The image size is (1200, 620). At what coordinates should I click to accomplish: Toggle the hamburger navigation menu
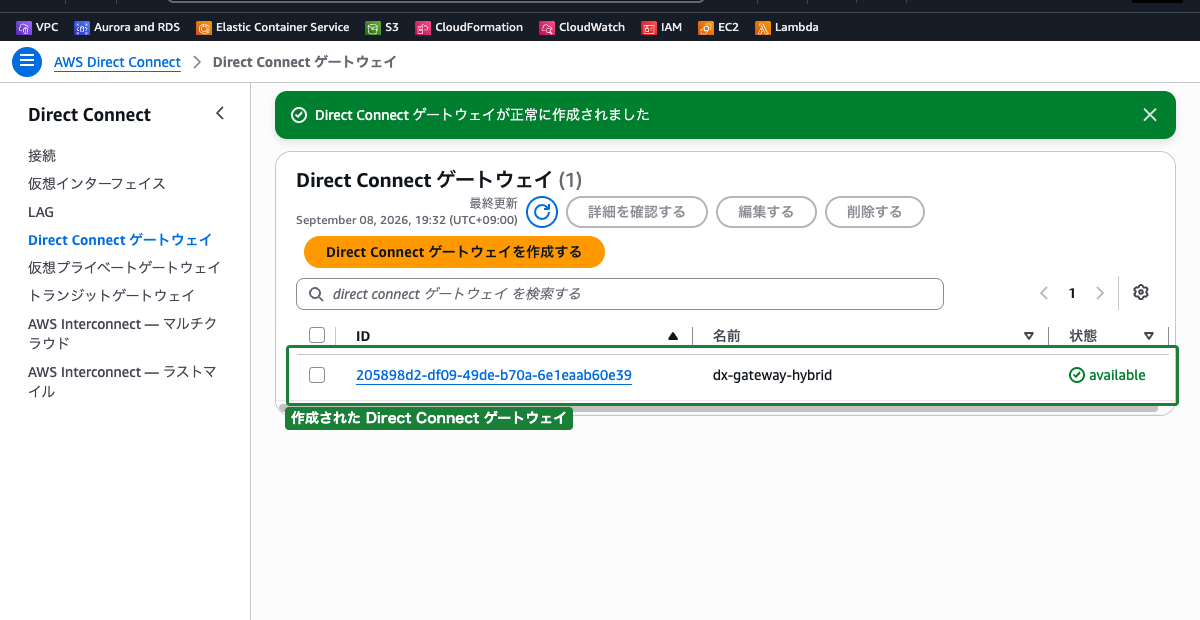pyautogui.click(x=27, y=61)
